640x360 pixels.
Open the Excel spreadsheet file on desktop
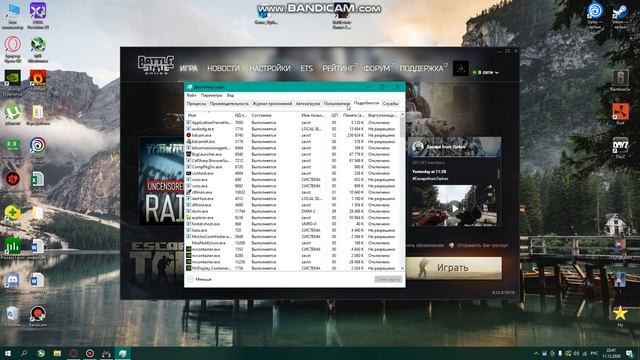coord(38,179)
